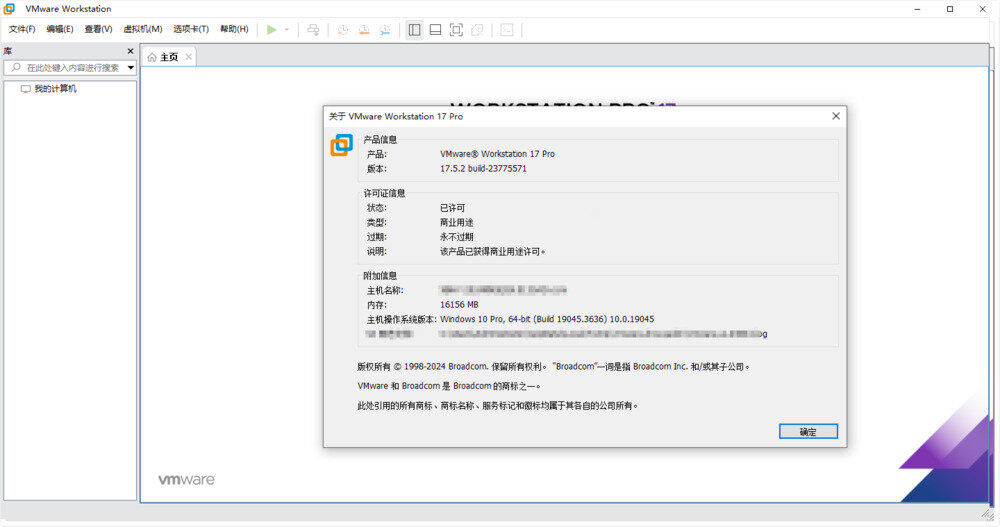1000x527 pixels.
Task: Open the power options dropdown arrow beside play
Action: [x=287, y=29]
